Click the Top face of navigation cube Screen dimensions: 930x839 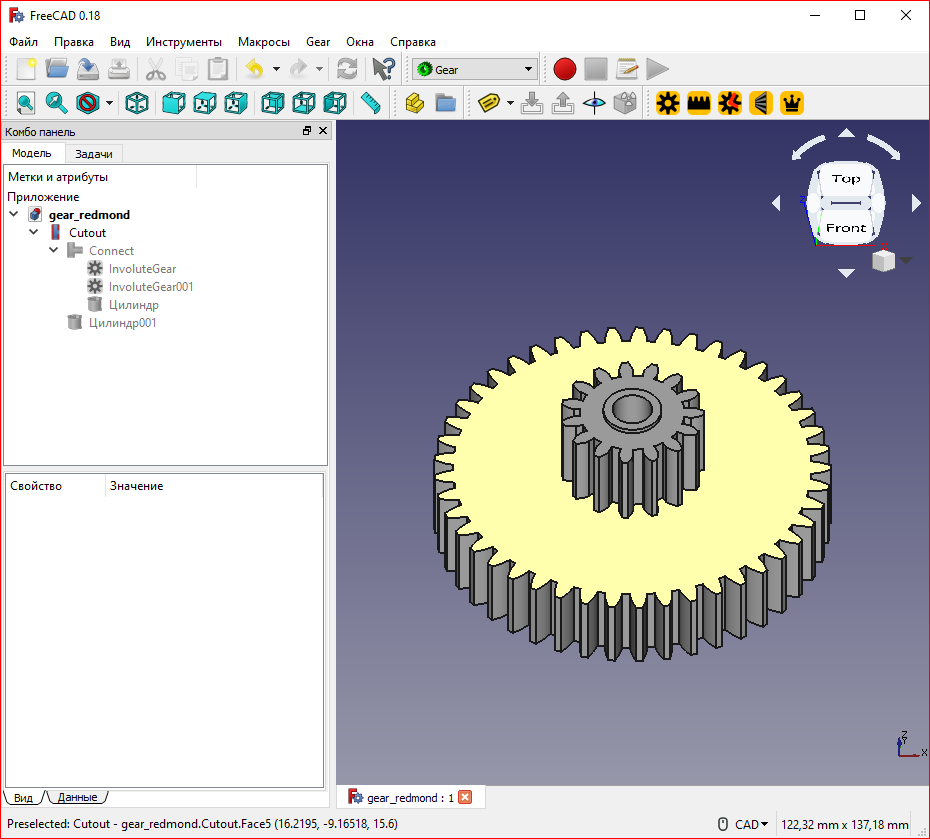(x=845, y=179)
